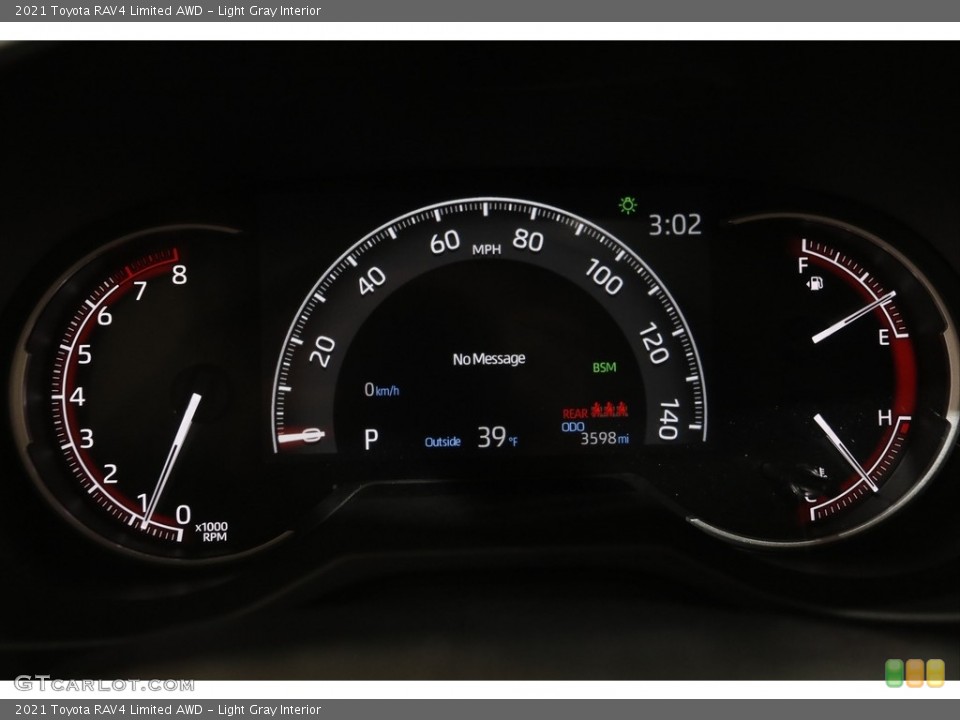
Task: Click the x1000 RPM label
Action: pos(211,531)
